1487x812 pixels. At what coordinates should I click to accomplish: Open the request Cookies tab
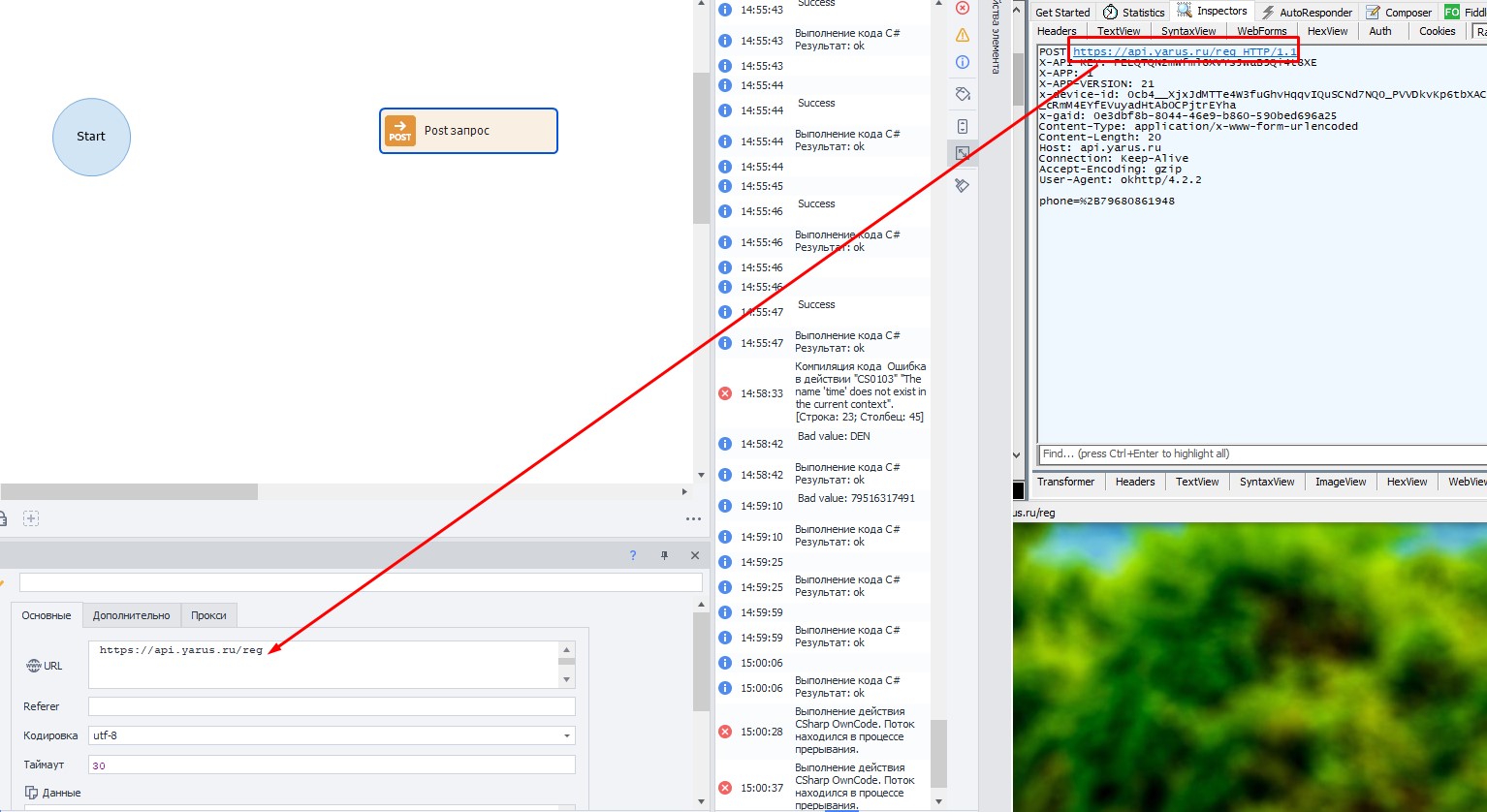(x=1438, y=31)
